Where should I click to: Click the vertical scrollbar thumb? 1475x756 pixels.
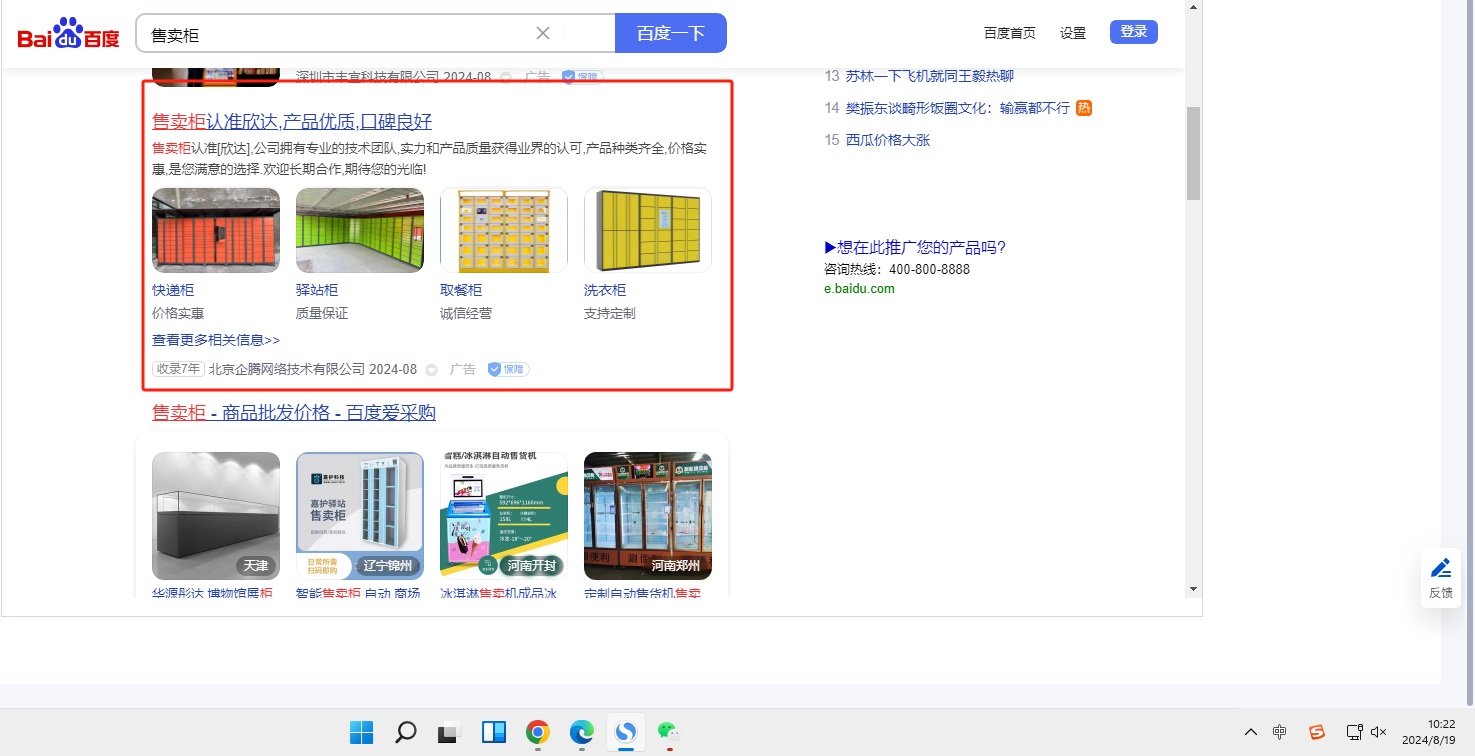(x=1193, y=153)
